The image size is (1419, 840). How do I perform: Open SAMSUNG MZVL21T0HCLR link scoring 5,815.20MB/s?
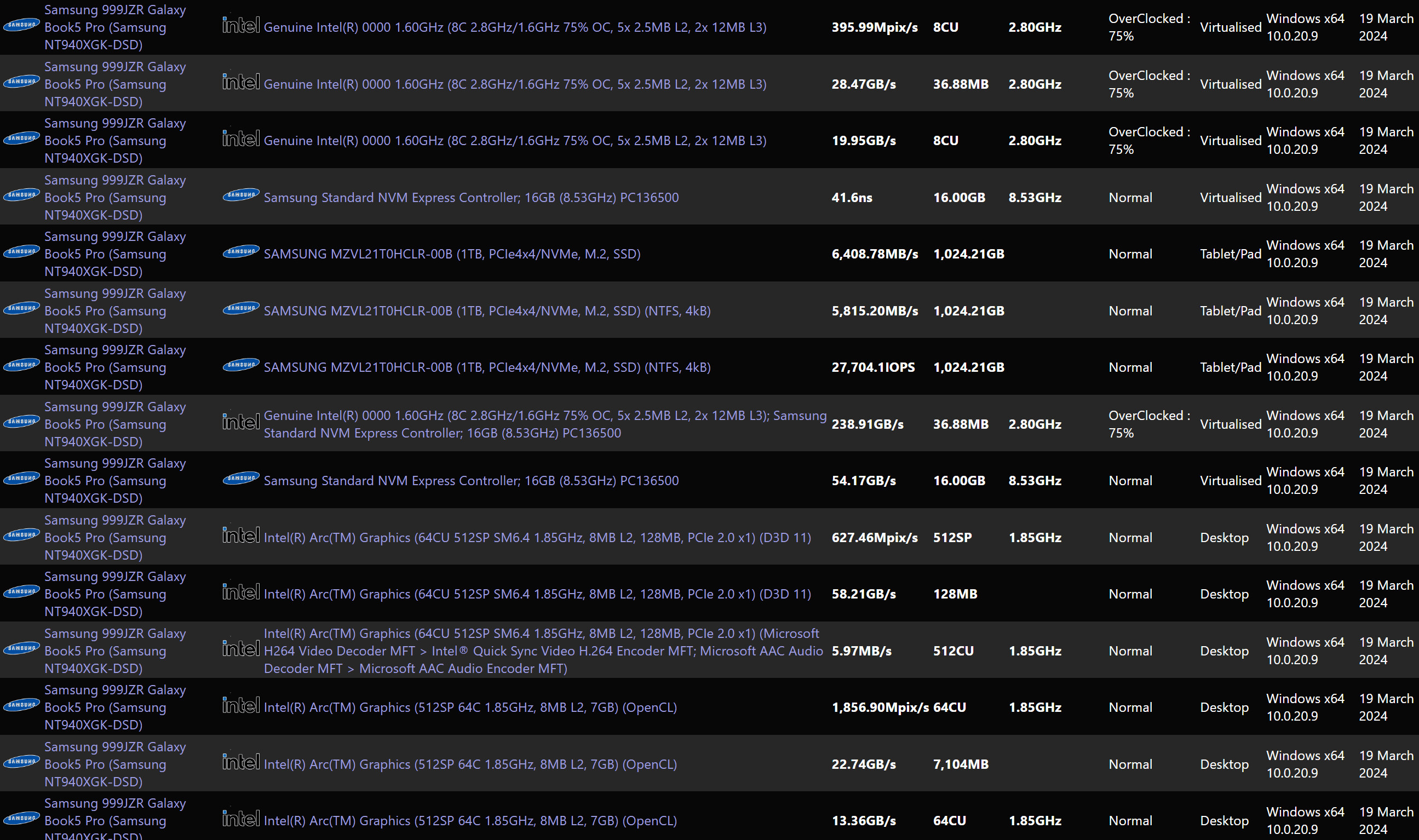coord(487,310)
